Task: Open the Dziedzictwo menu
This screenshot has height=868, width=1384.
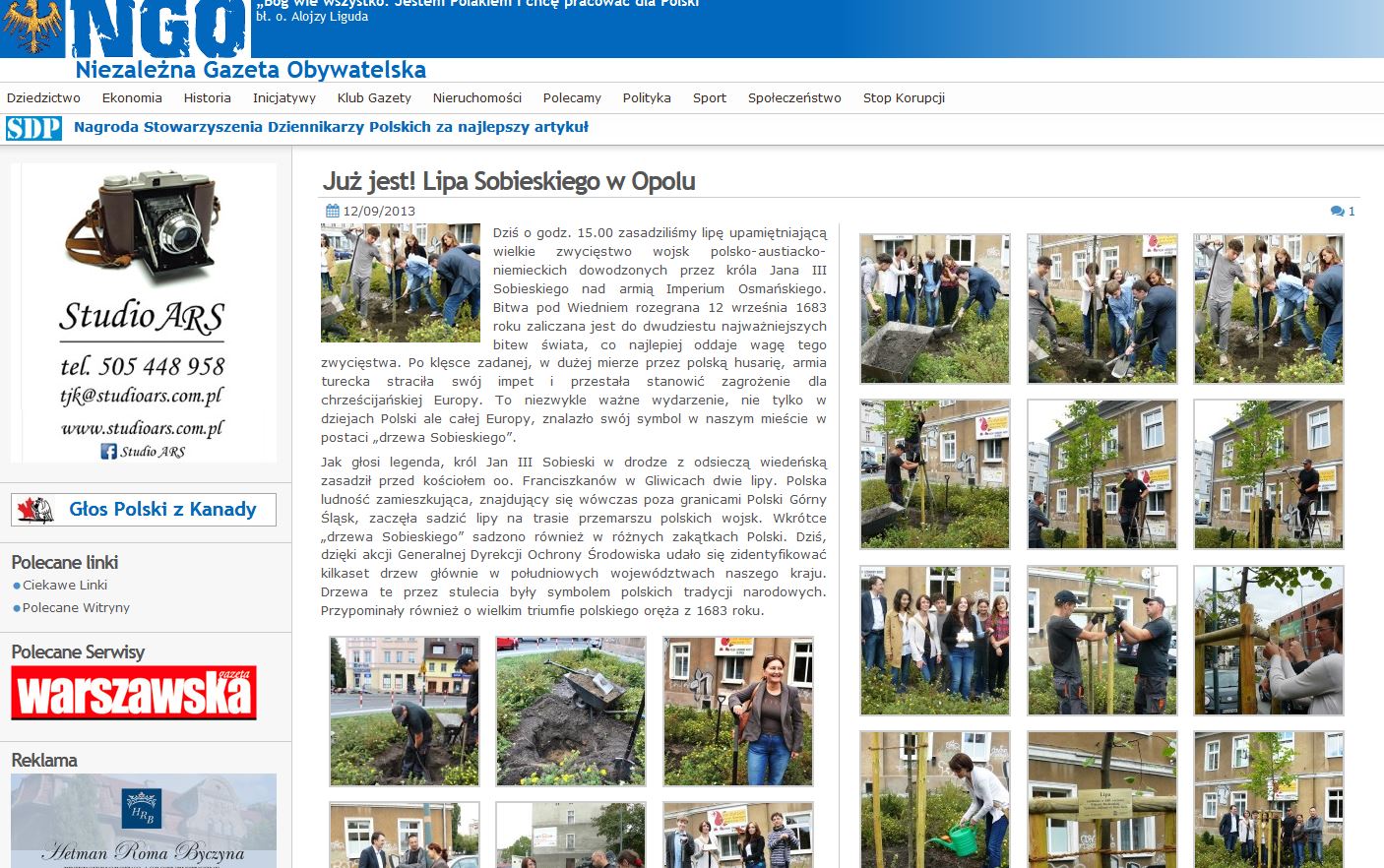Action: (x=43, y=97)
